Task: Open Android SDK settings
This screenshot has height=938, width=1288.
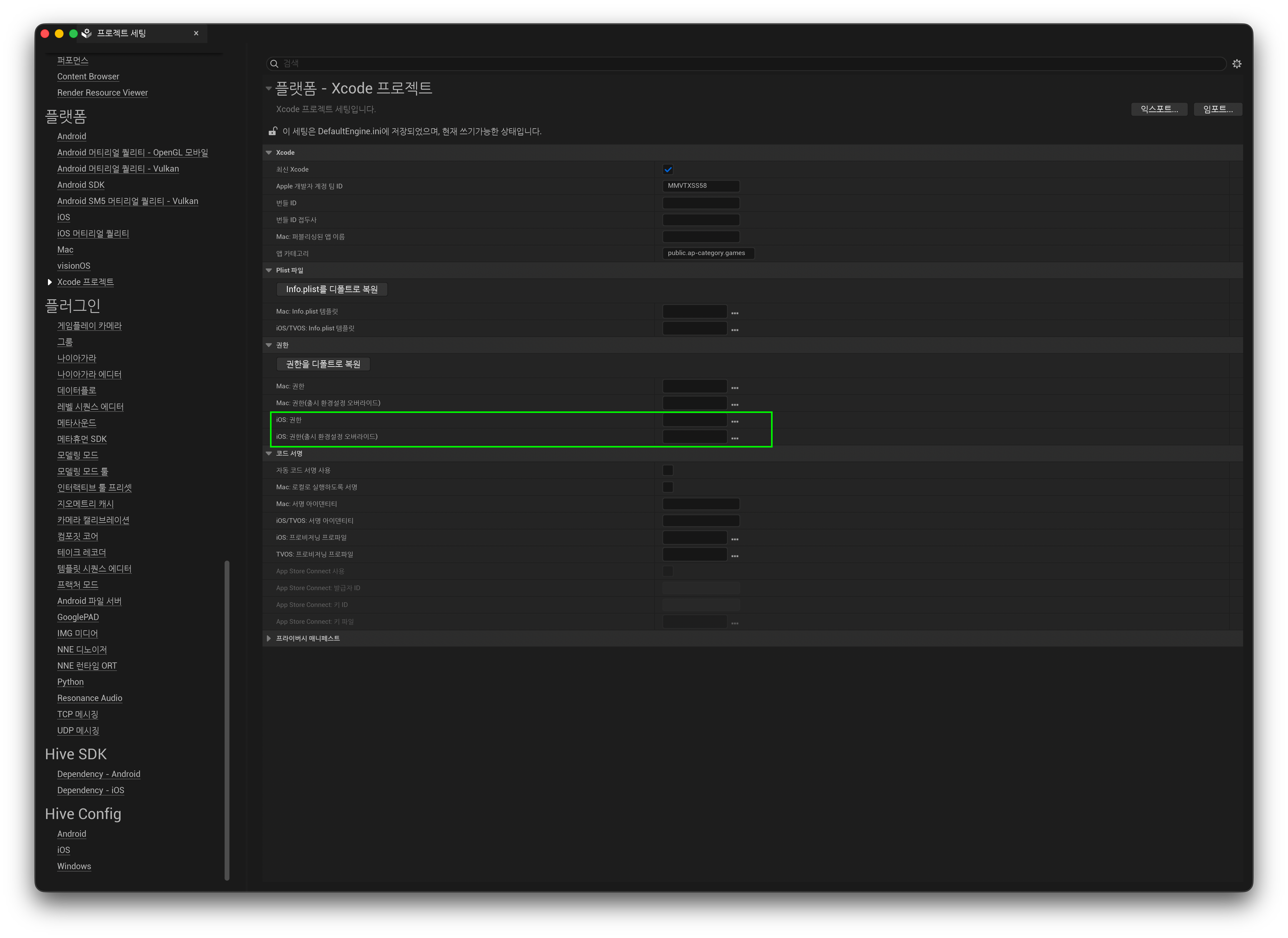Action: [x=81, y=185]
